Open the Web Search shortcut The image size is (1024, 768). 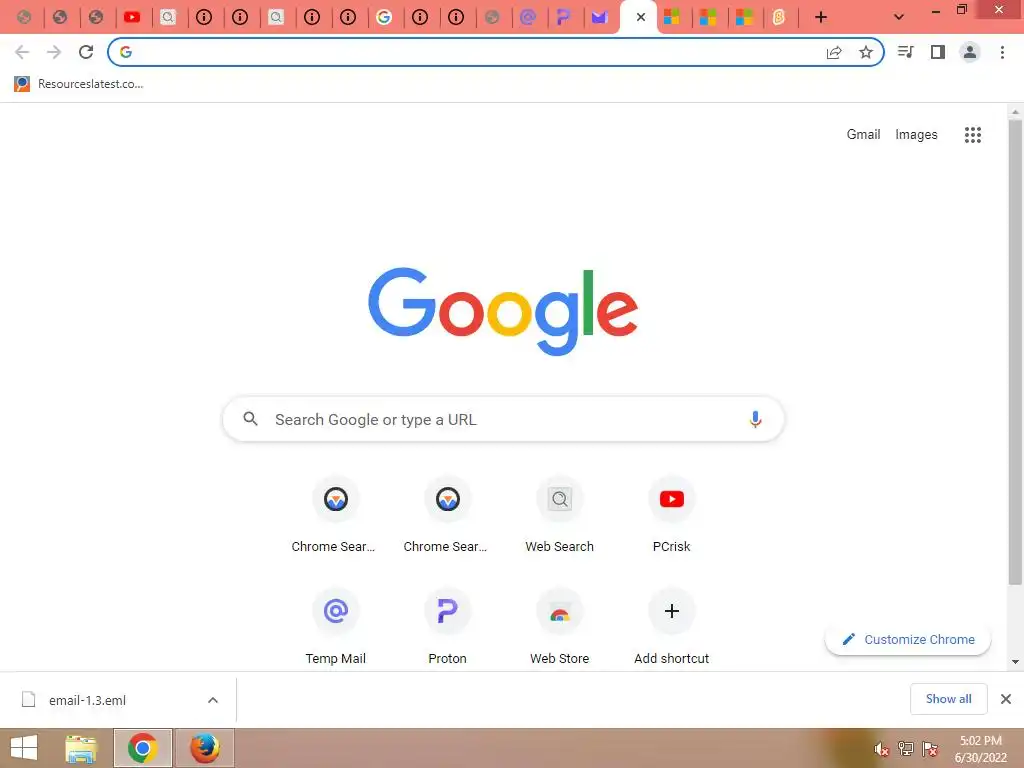tap(560, 516)
